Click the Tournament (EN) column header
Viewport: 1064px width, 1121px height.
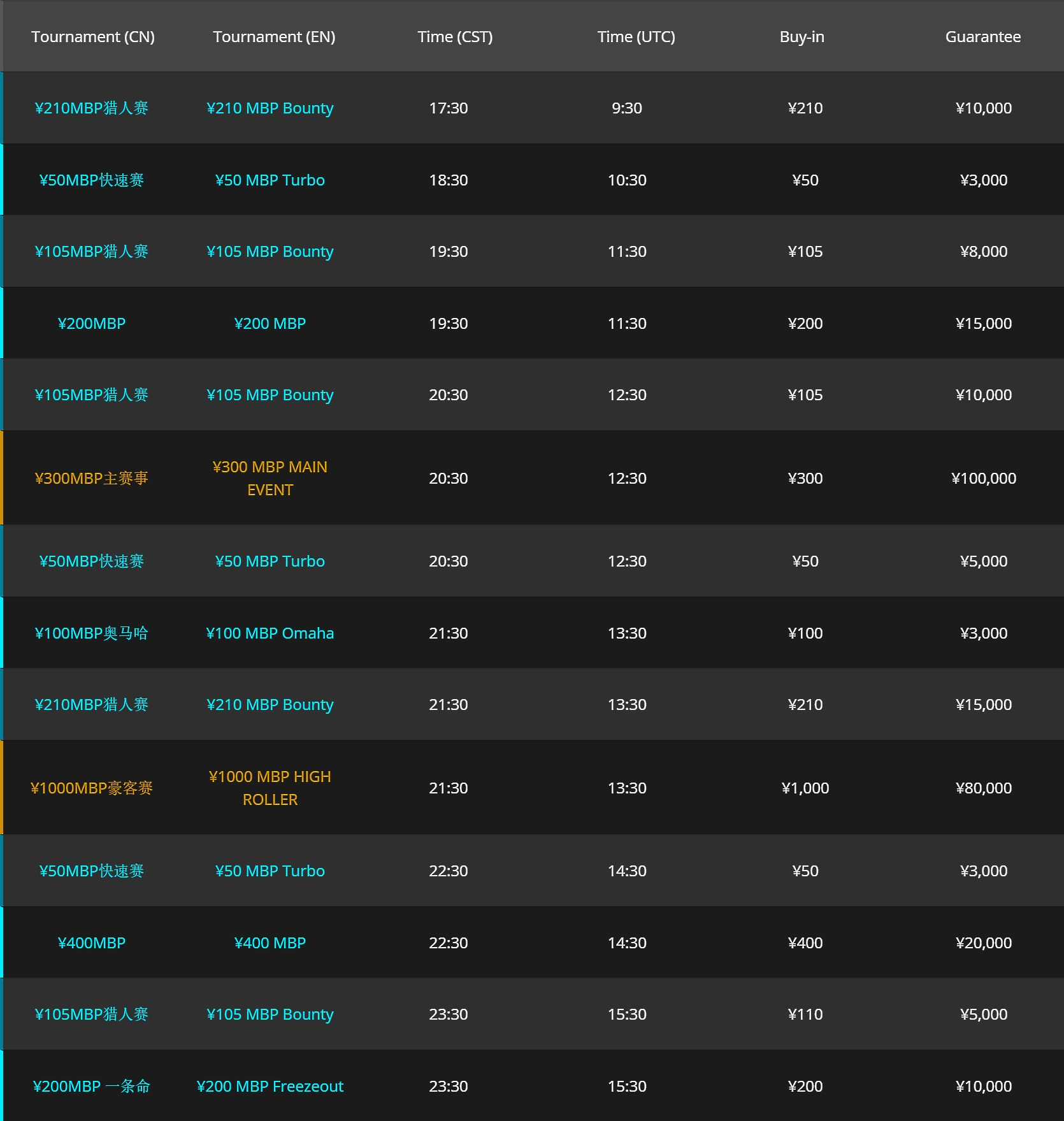pyautogui.click(x=274, y=36)
